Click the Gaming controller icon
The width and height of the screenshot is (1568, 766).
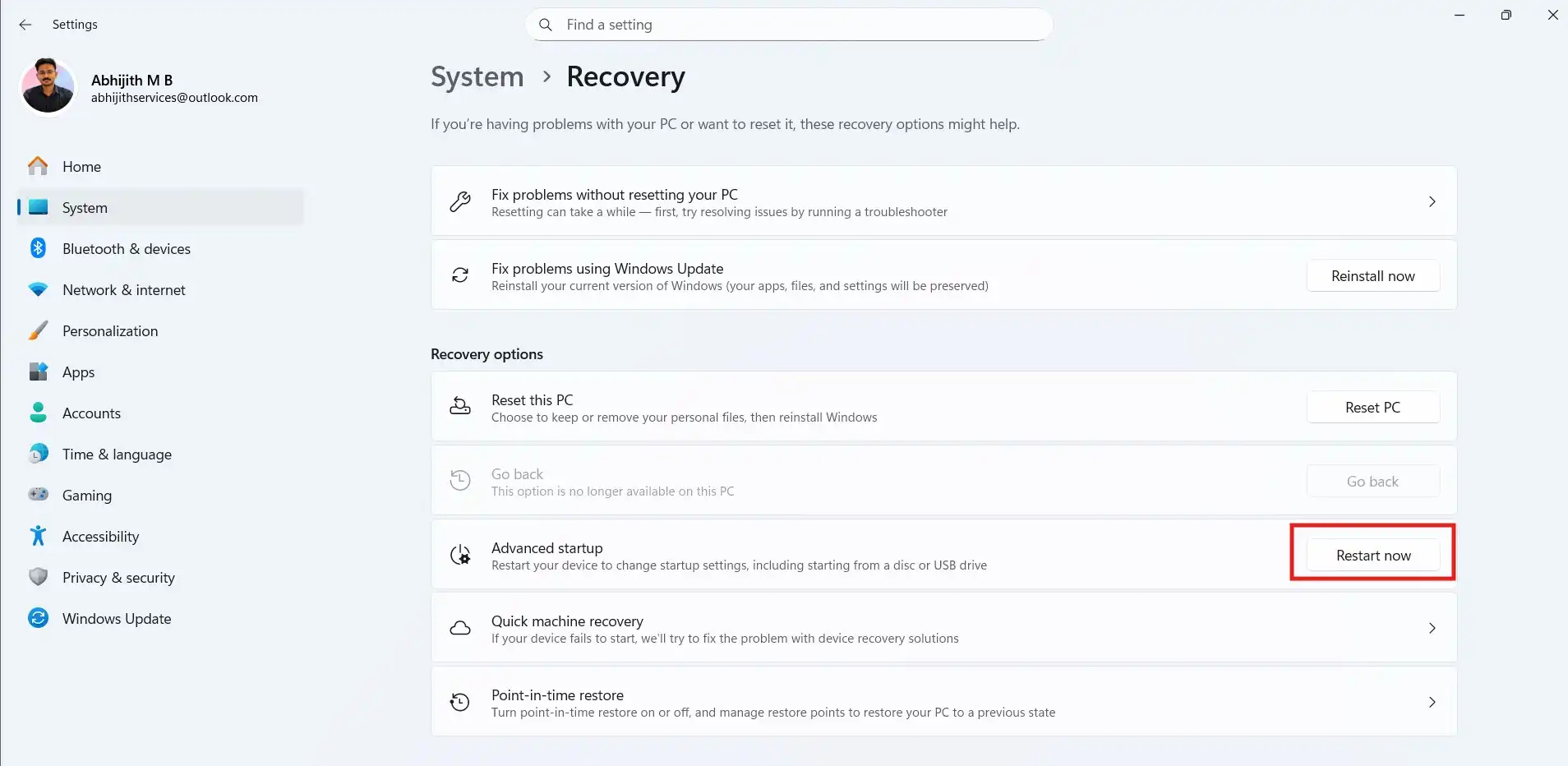tap(38, 495)
